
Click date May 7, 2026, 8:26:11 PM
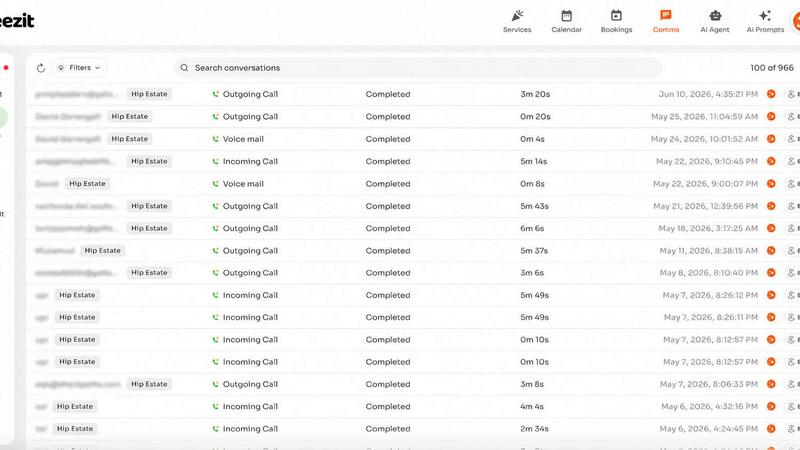pos(710,317)
